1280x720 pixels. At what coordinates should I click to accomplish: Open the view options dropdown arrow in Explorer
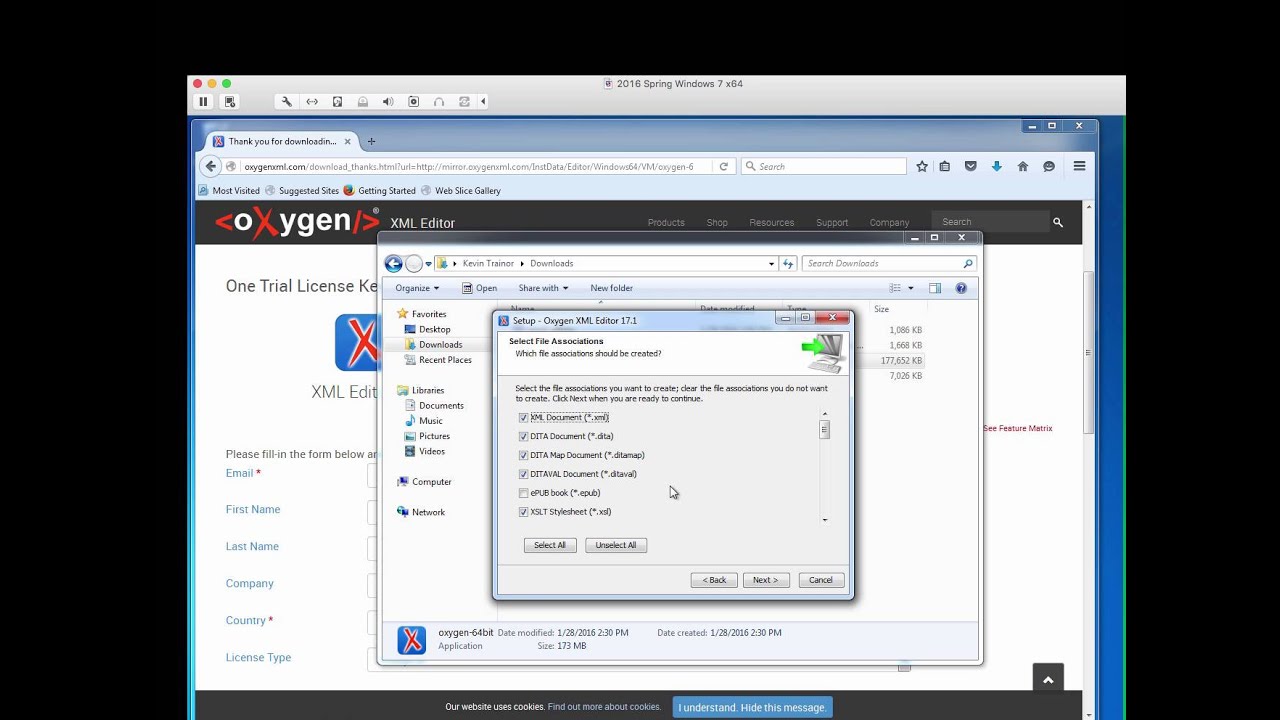(x=910, y=288)
